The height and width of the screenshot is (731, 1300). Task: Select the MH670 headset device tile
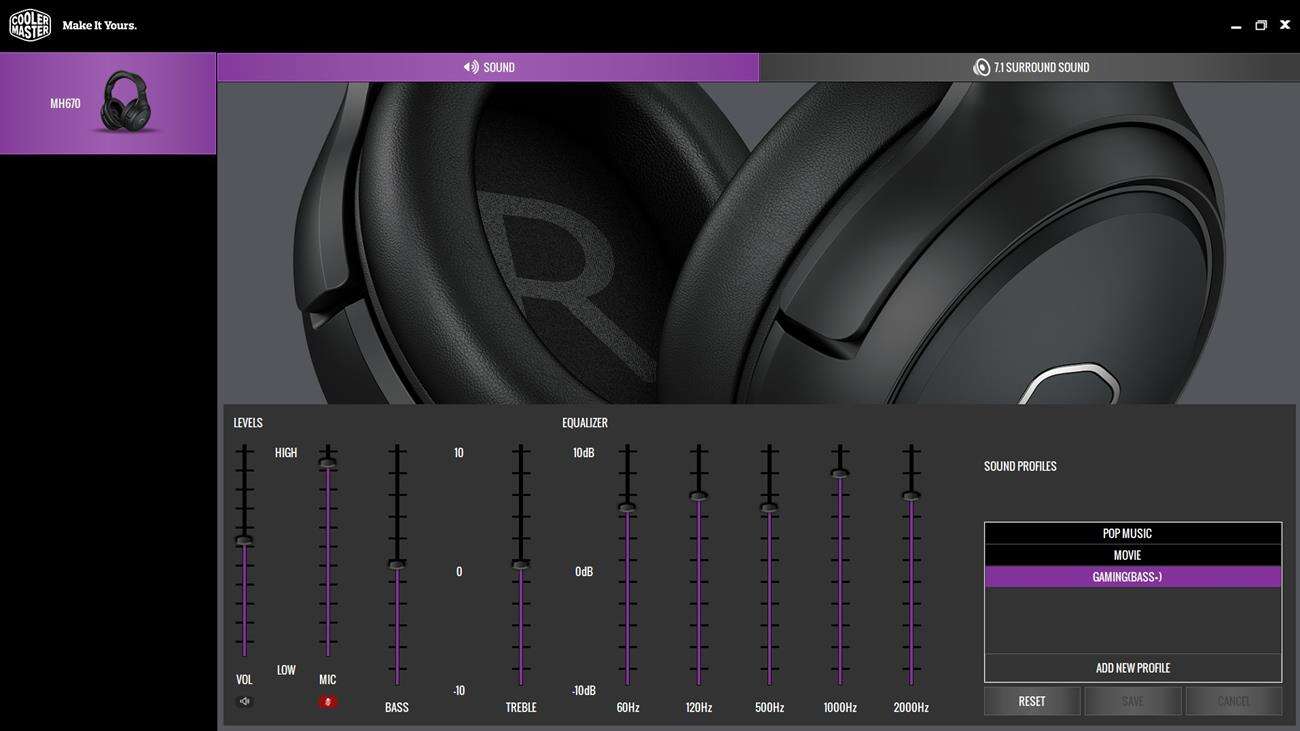point(108,103)
